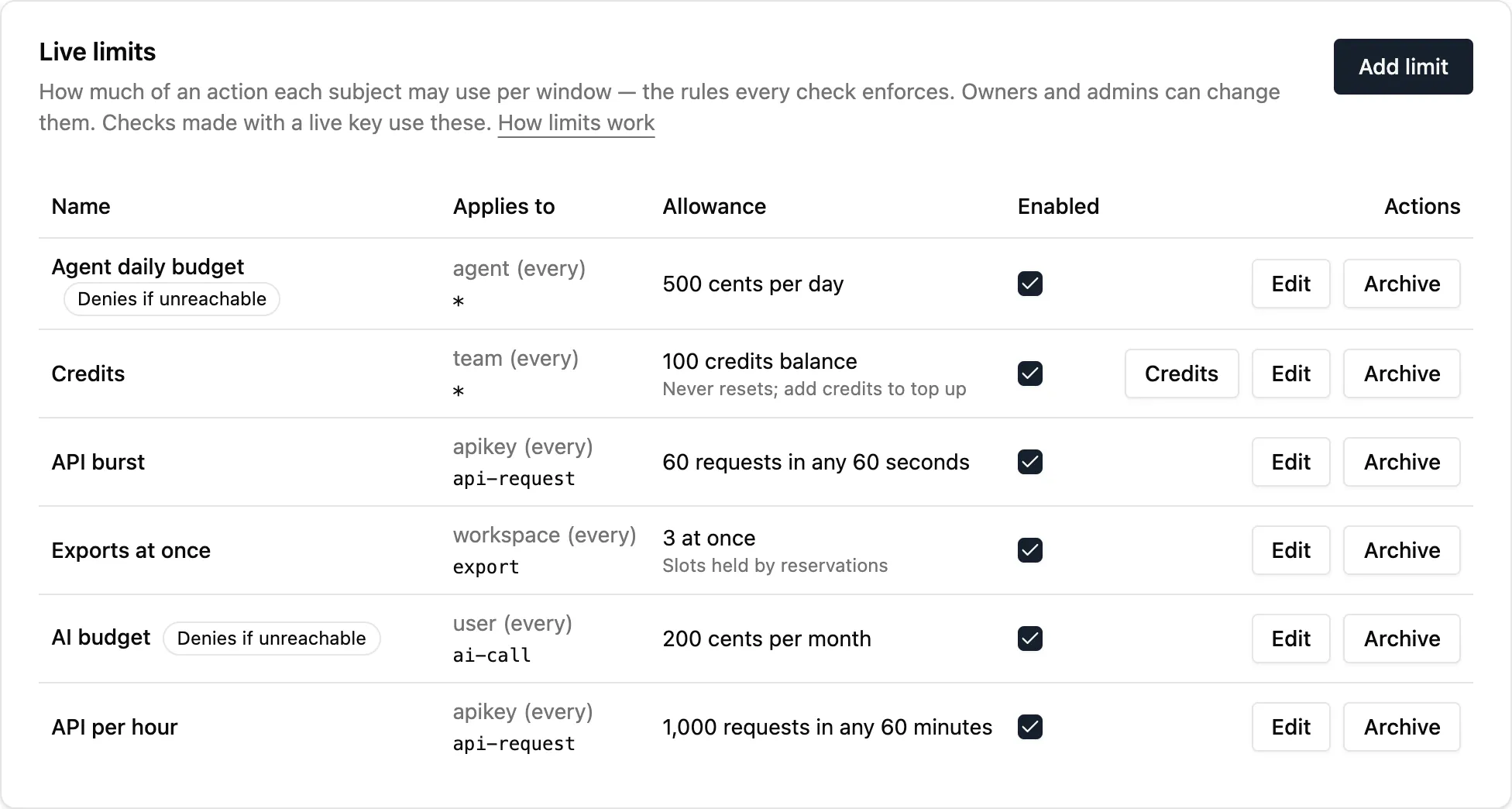Toggle the AI budget enabled checkbox
Viewport: 1512px width, 809px height.
[x=1030, y=639]
